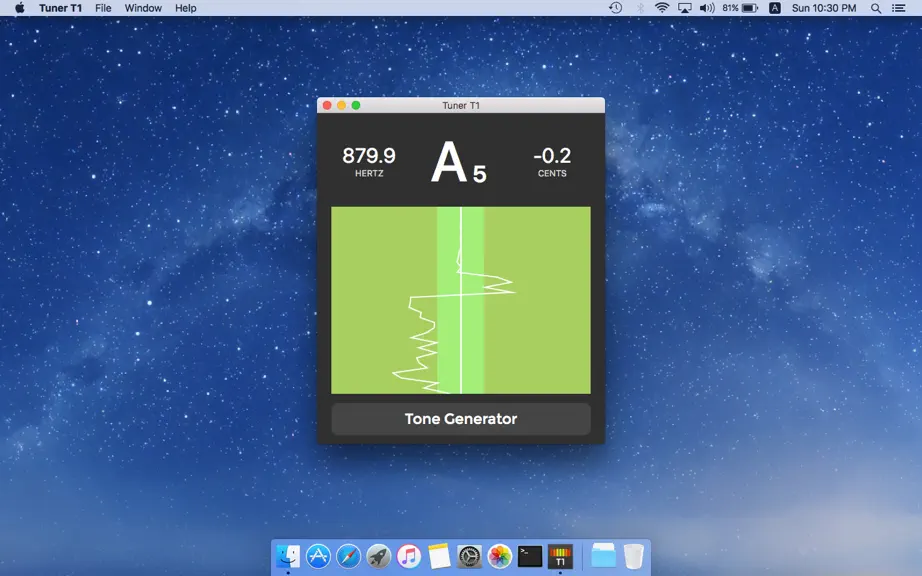The image size is (922, 576).
Task: Open the blue folder stack in Dock
Action: click(603, 556)
